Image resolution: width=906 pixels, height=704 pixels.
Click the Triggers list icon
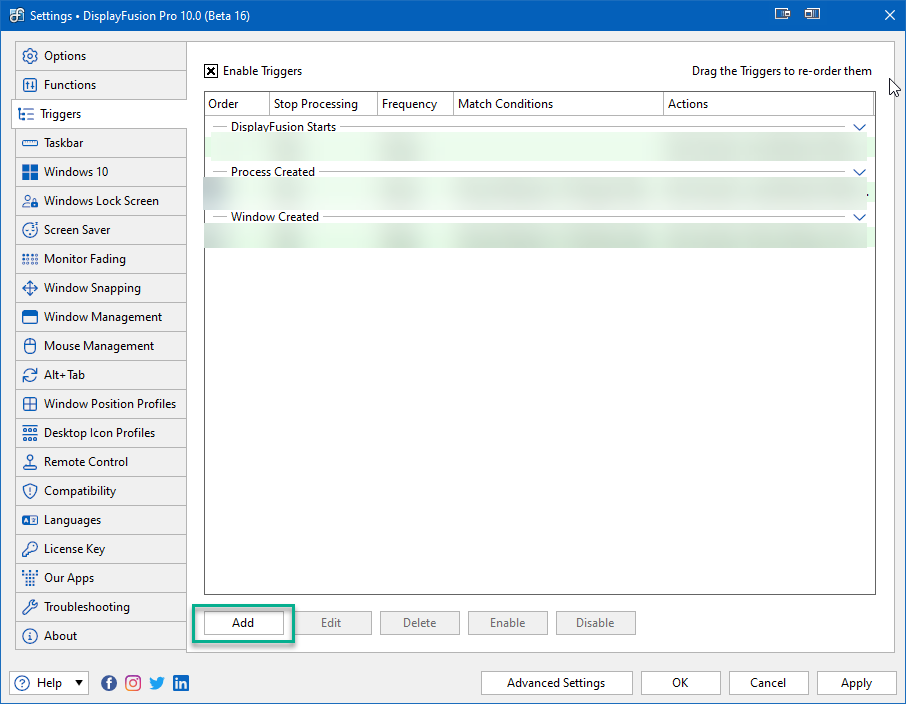pyautogui.click(x=26, y=114)
